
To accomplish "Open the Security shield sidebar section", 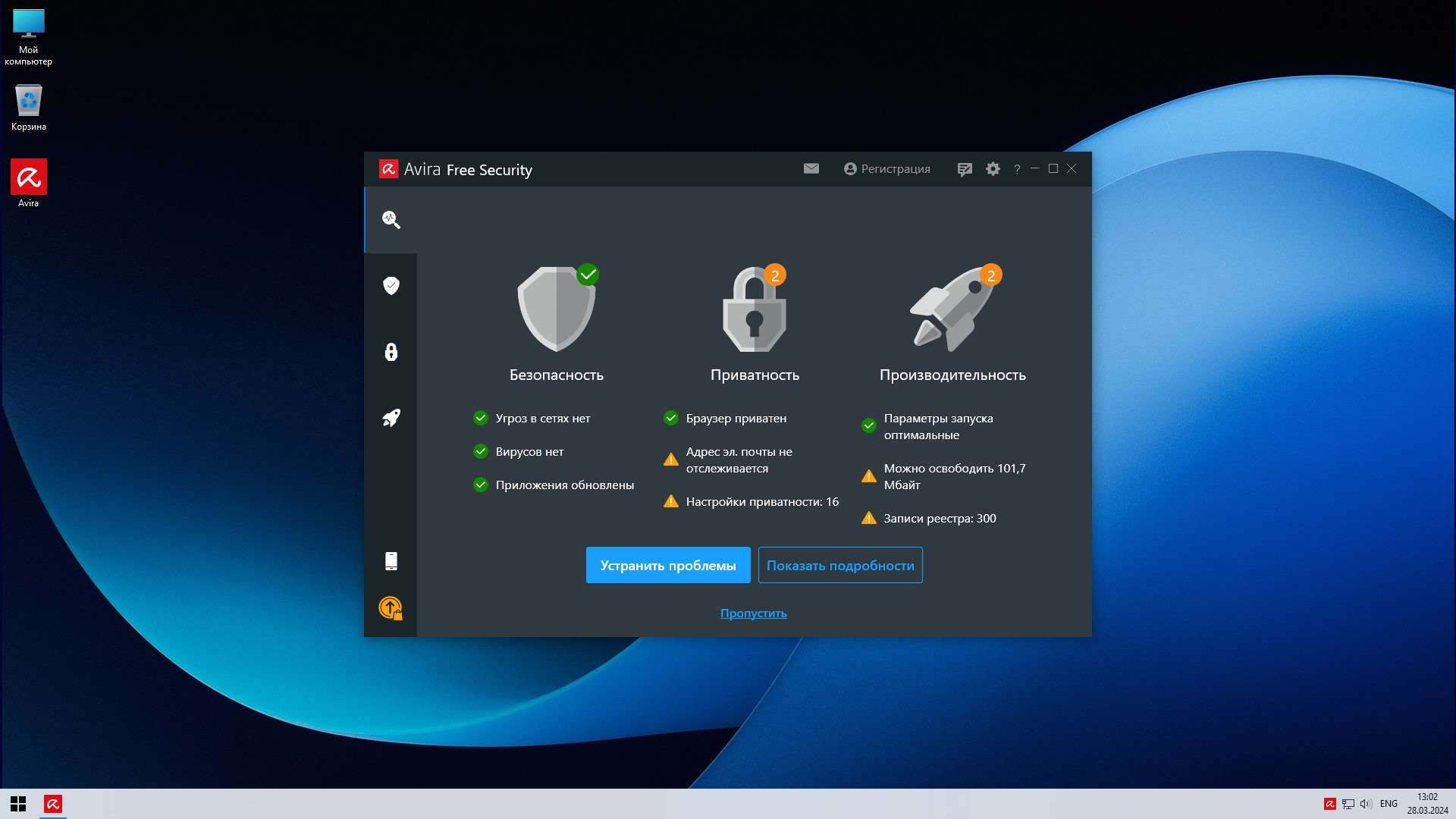I will (391, 286).
